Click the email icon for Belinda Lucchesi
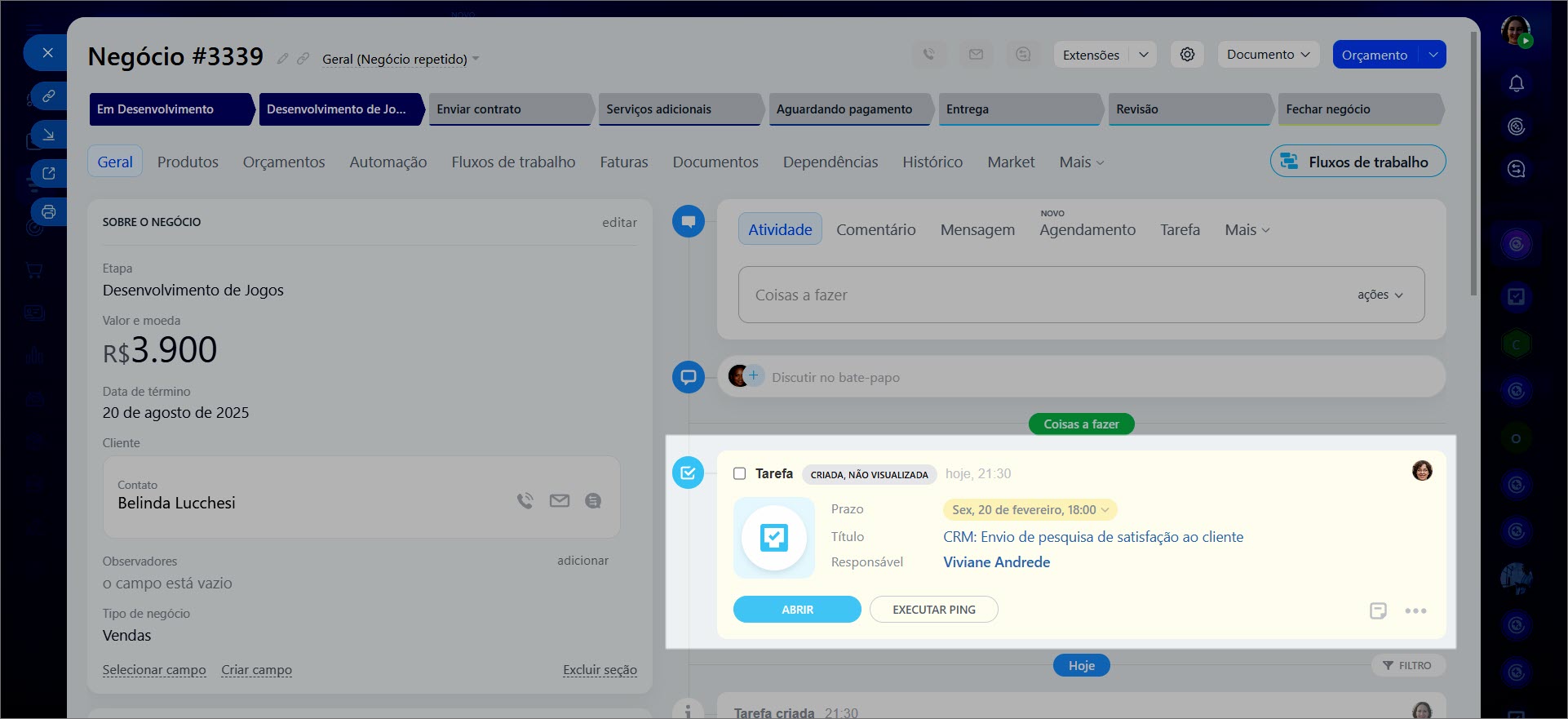This screenshot has width=1568, height=719. (x=560, y=501)
